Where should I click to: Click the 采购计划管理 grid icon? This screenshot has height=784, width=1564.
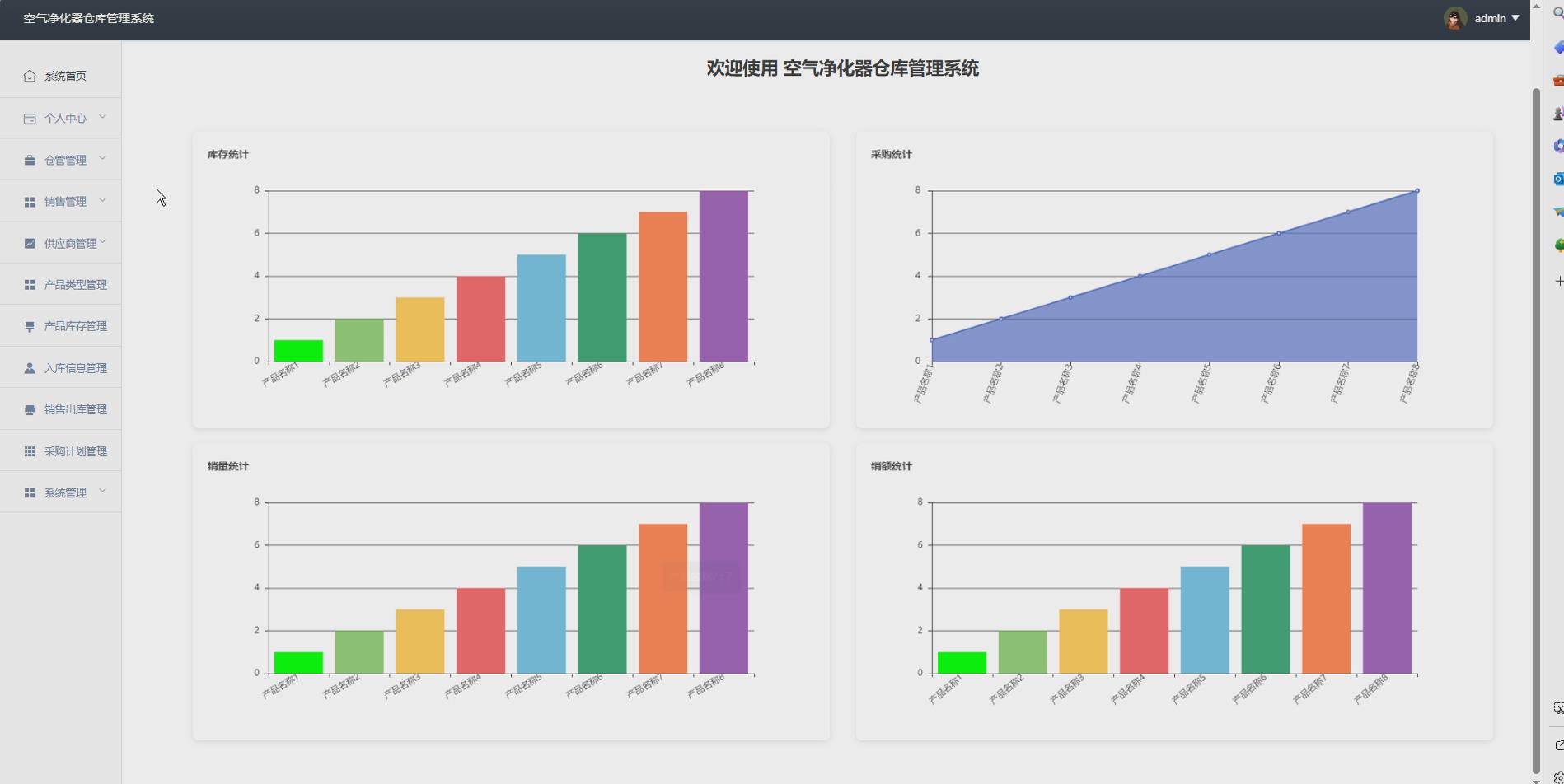(x=30, y=451)
